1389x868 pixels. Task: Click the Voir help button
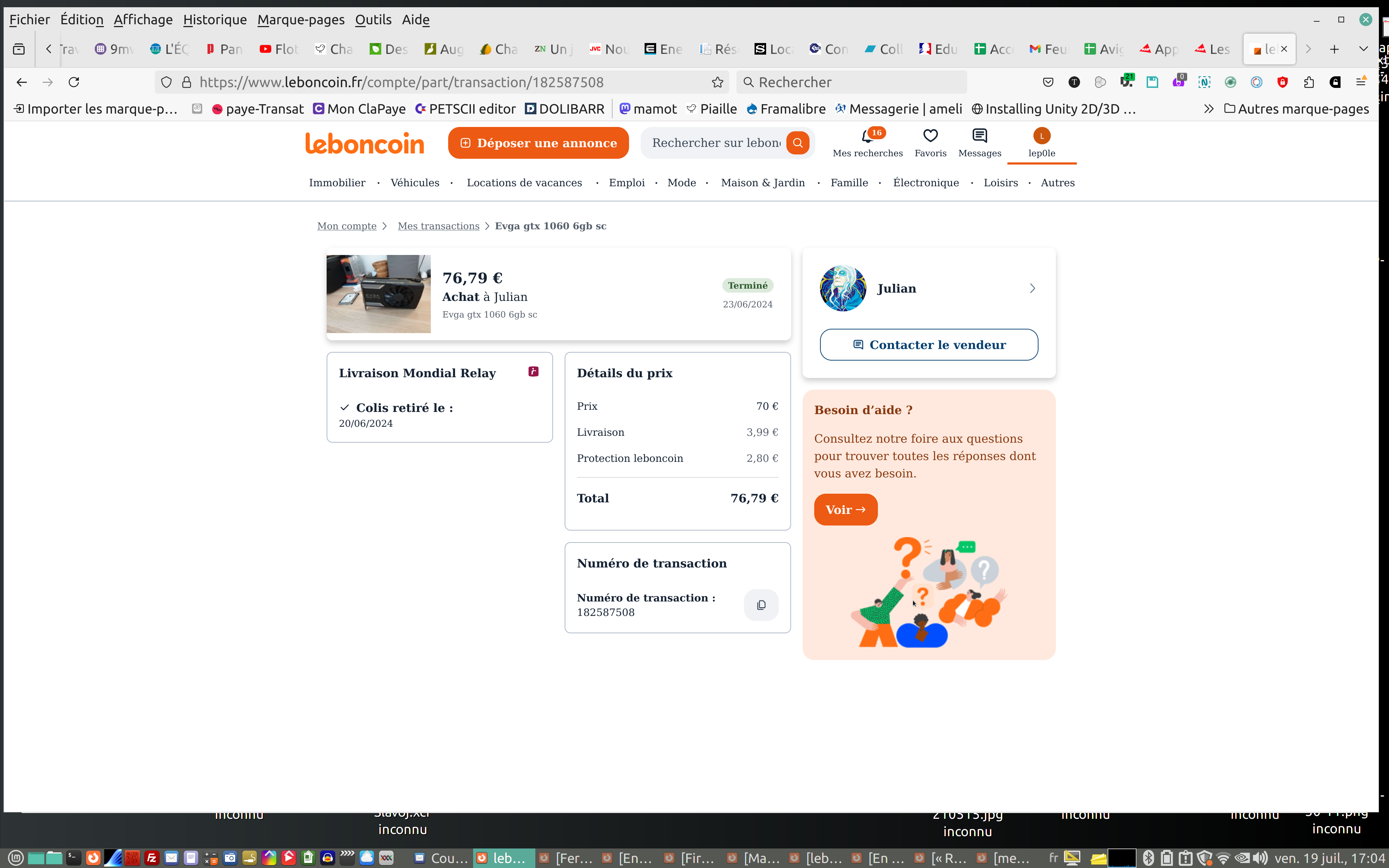[845, 510]
